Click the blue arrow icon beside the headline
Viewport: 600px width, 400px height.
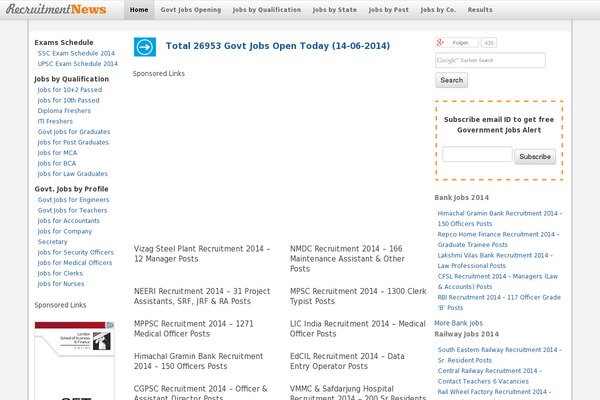[x=145, y=47]
